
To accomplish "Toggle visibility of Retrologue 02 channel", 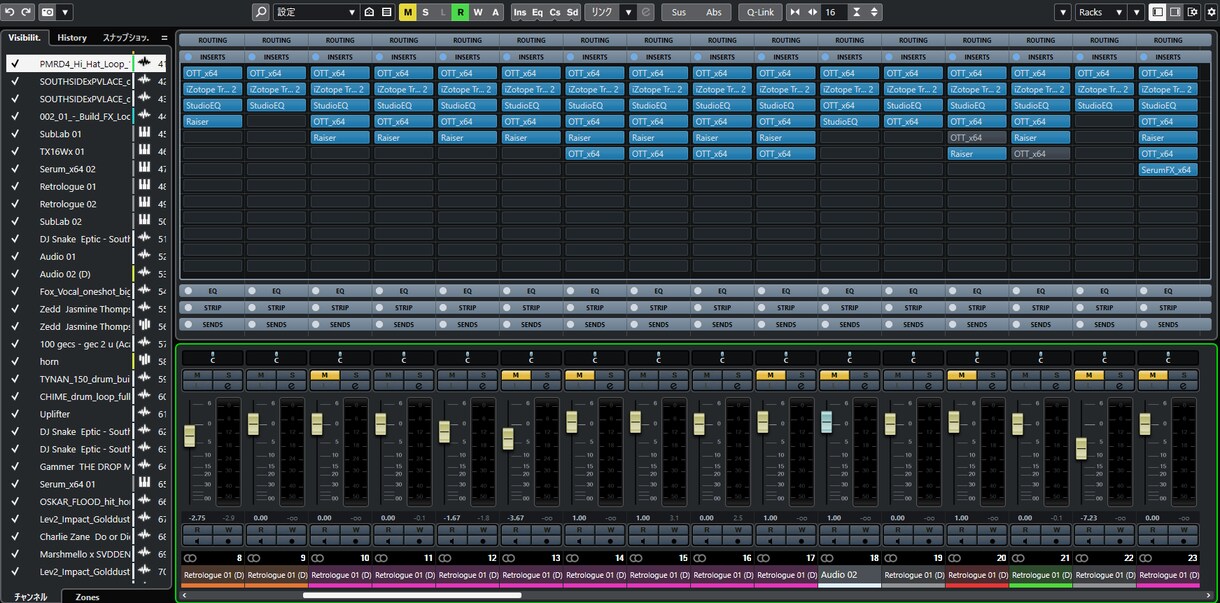I will coord(15,204).
